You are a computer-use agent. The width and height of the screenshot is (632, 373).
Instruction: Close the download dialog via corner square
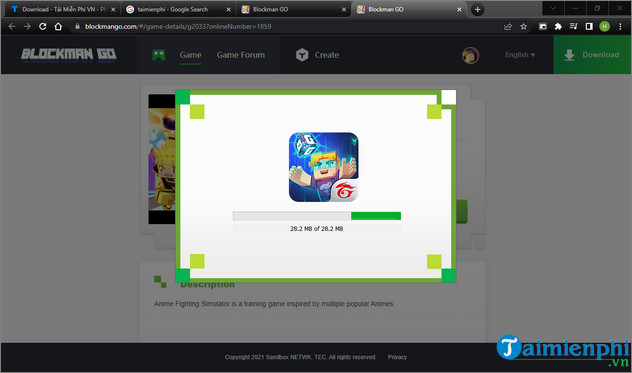point(449,97)
